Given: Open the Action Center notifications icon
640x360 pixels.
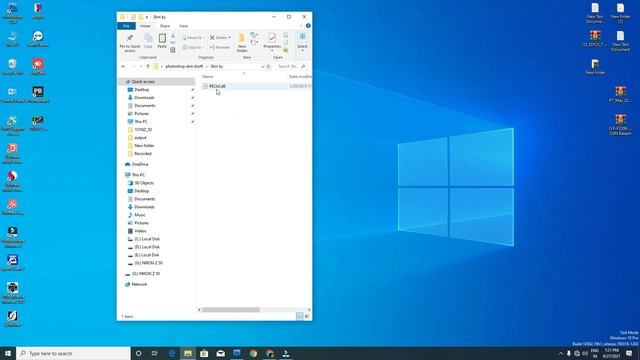Looking at the screenshot, I should [629, 353].
